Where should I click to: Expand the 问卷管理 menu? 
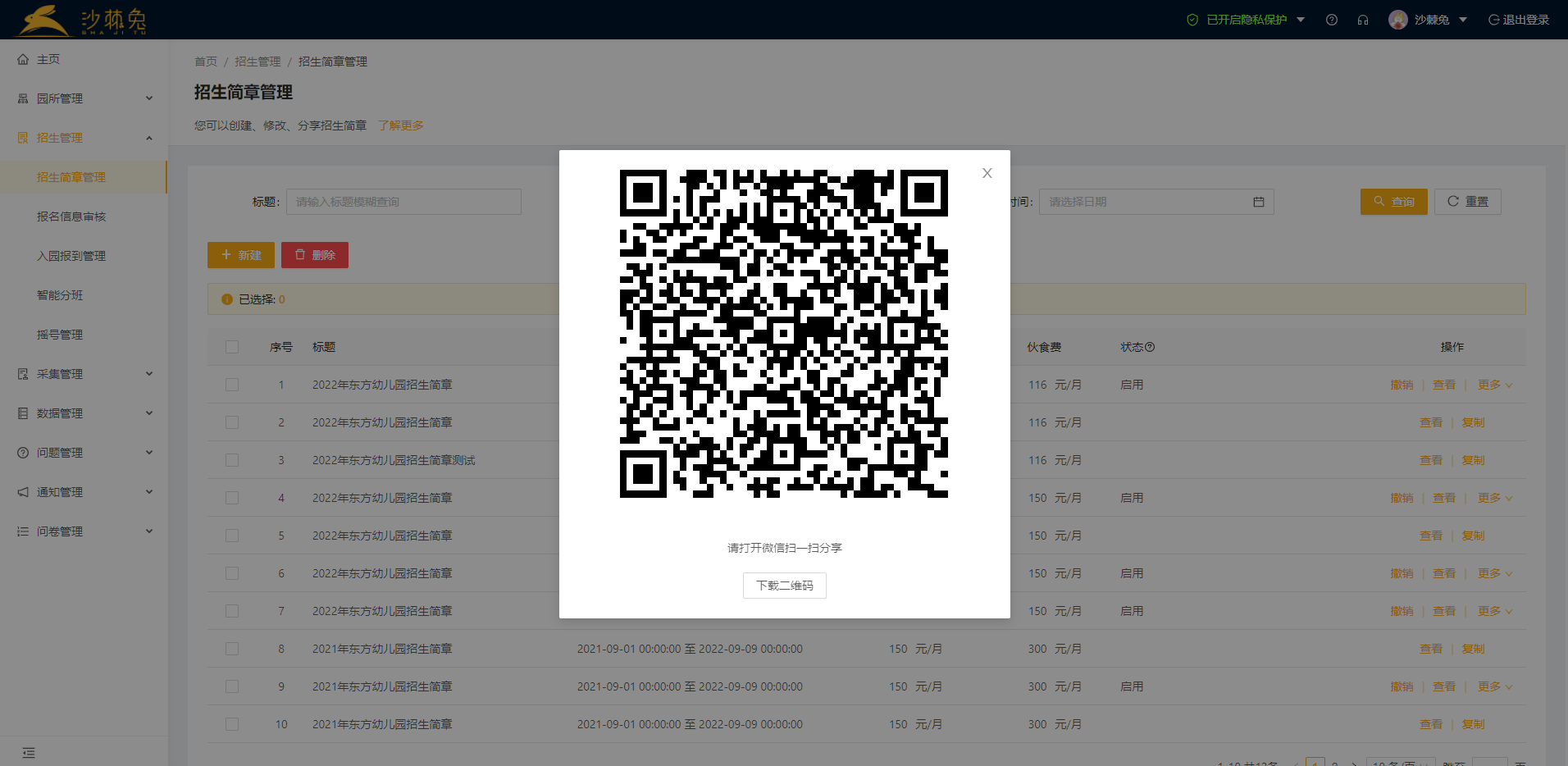point(149,531)
